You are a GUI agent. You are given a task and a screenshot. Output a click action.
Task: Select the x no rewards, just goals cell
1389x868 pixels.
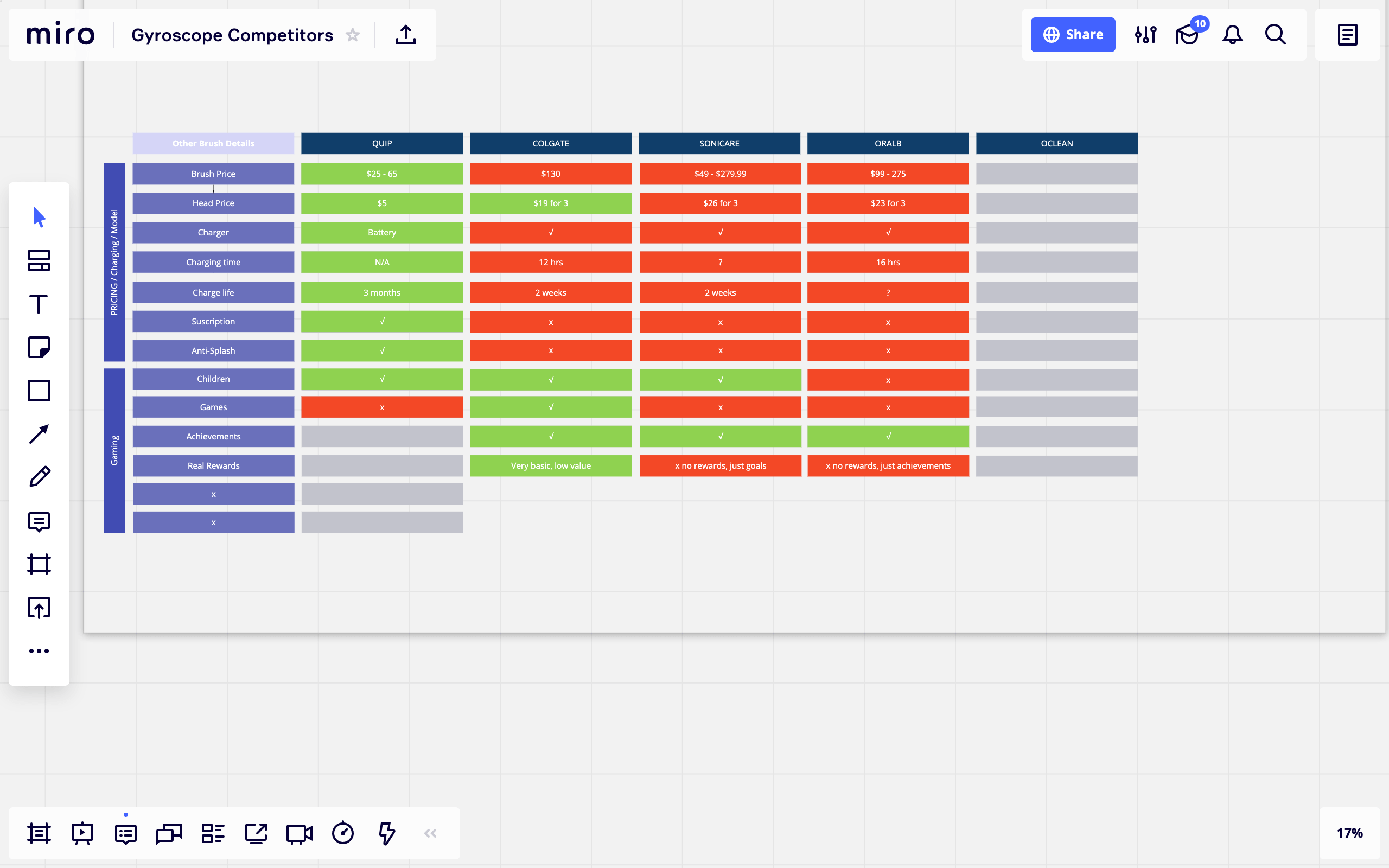click(x=721, y=465)
